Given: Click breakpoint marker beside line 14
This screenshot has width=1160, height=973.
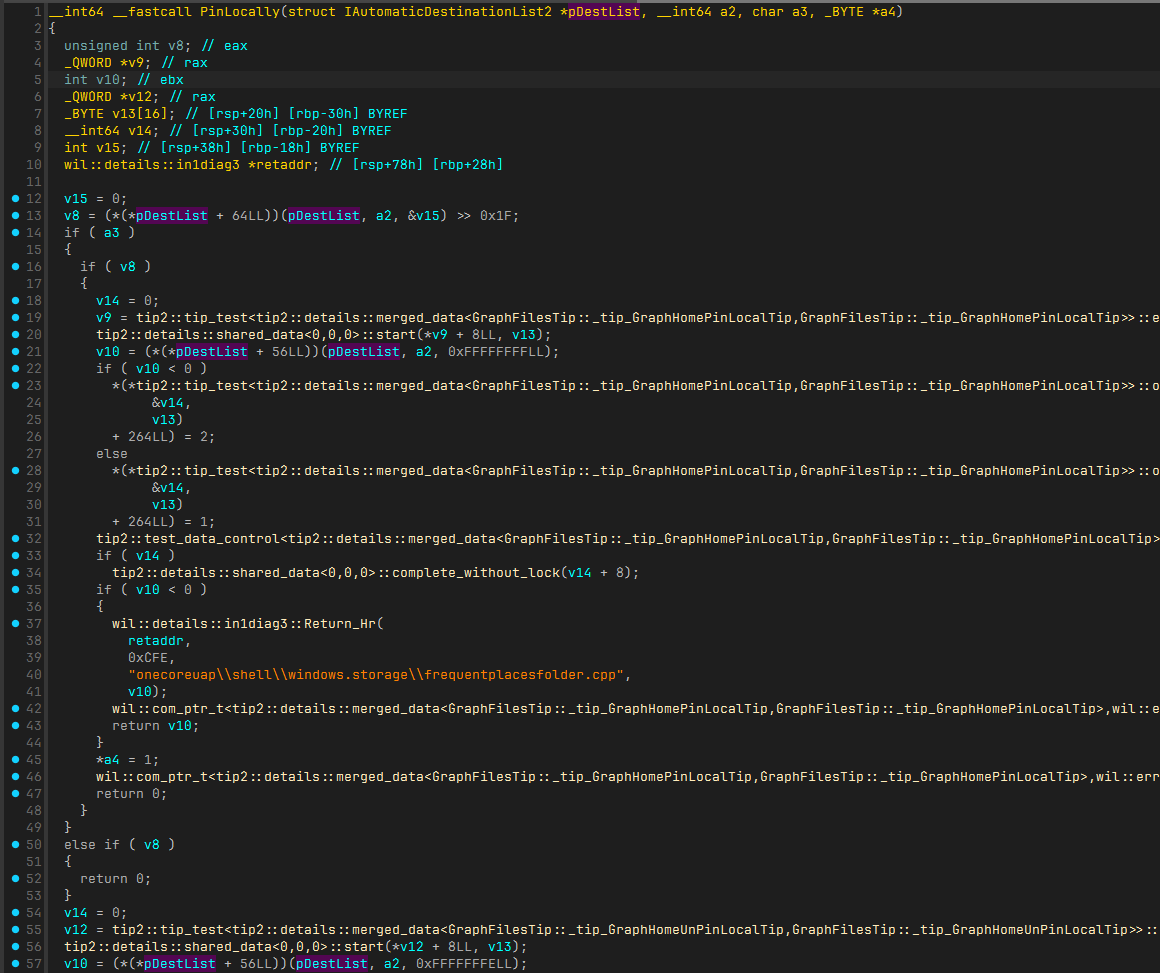Looking at the screenshot, I should (x=15, y=233).
